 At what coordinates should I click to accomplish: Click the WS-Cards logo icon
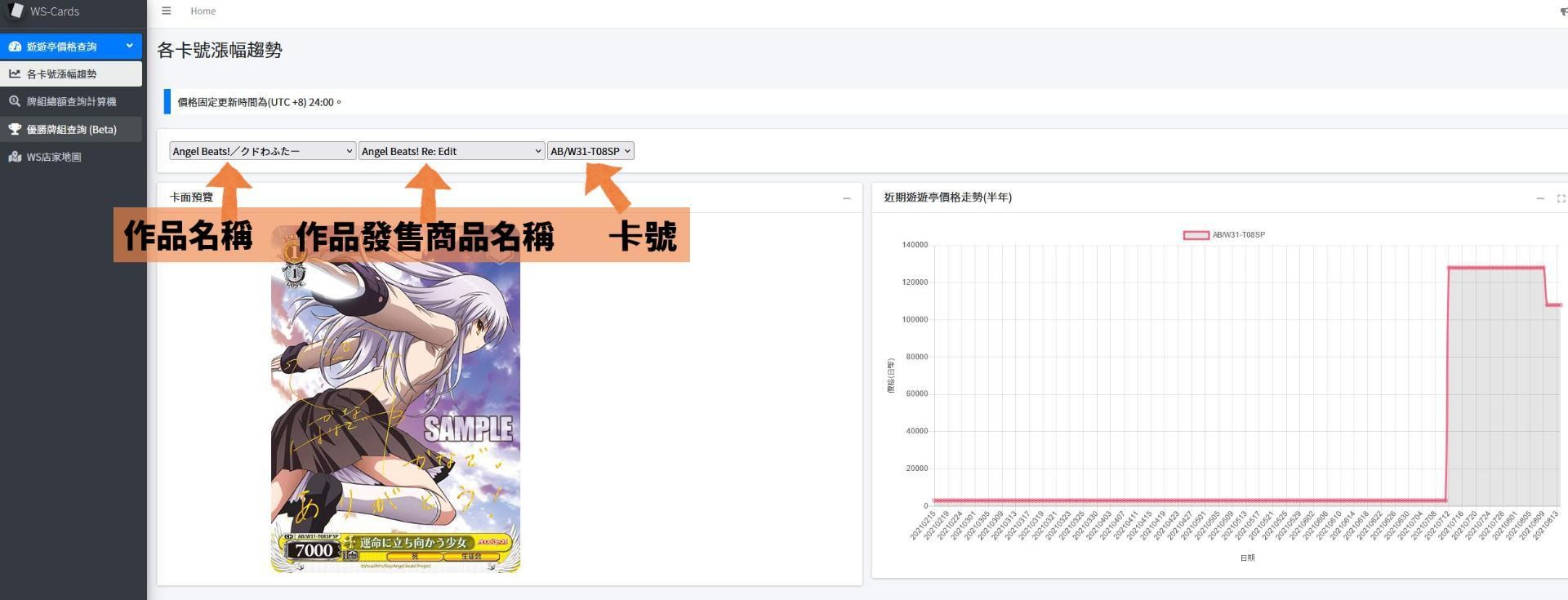click(16, 11)
